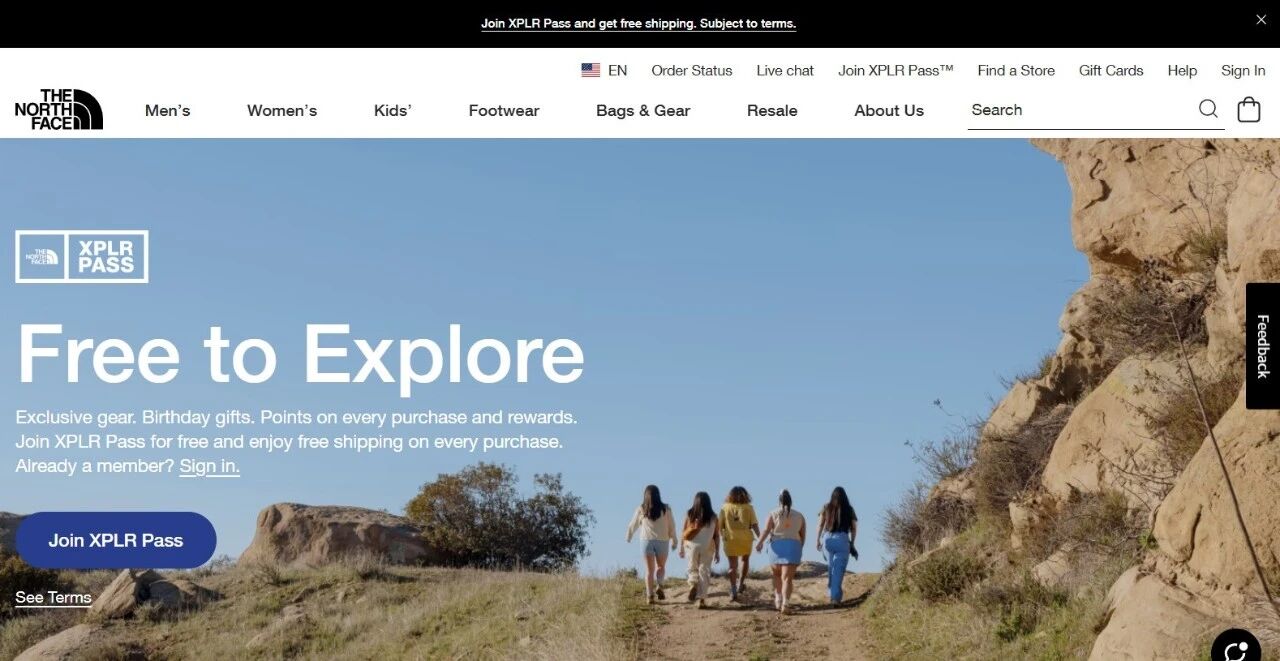The width and height of the screenshot is (1280, 661).
Task: Open the Feedback side tab
Action: [x=1263, y=346]
